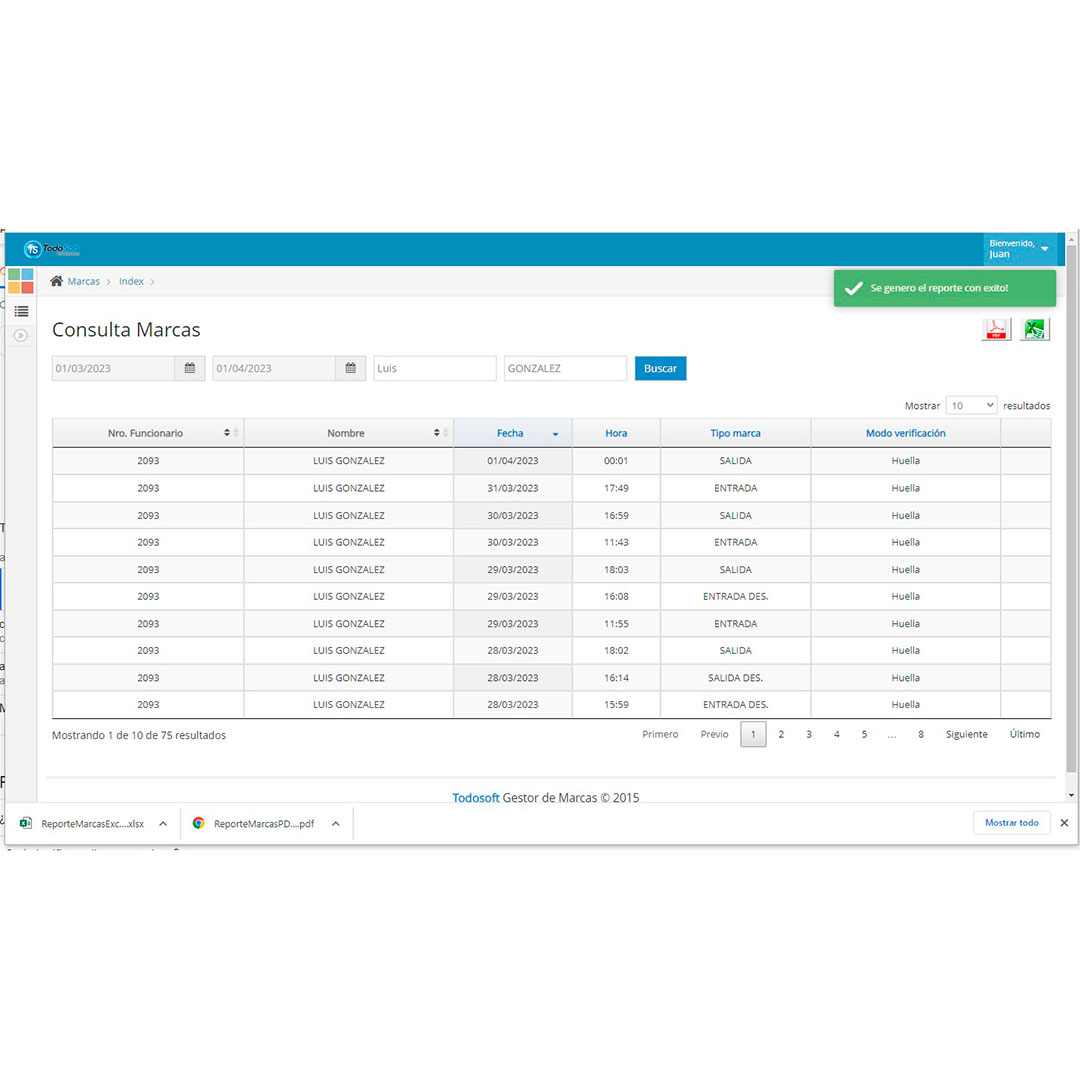The width and height of the screenshot is (1080, 1080).
Task: Click the Consulta Marcas page heading
Action: [126, 329]
